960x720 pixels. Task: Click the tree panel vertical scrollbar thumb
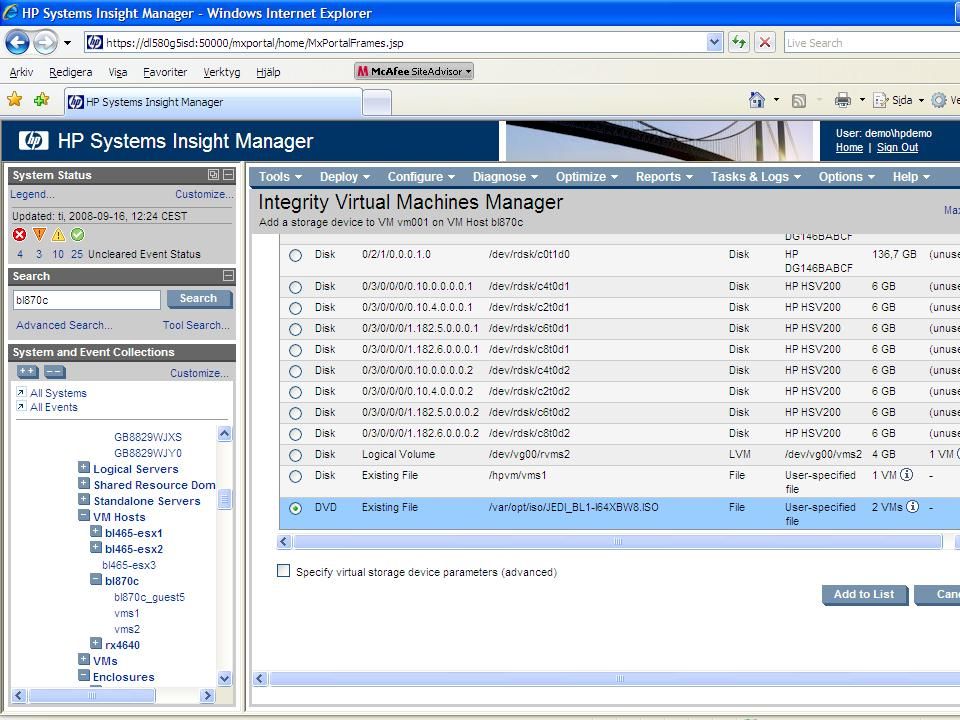pos(225,499)
